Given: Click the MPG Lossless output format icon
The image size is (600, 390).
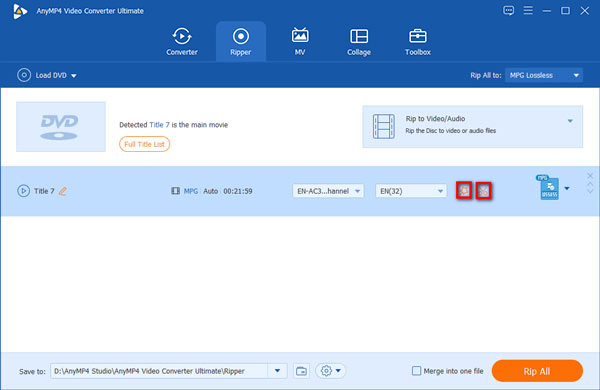Looking at the screenshot, I should click(548, 188).
